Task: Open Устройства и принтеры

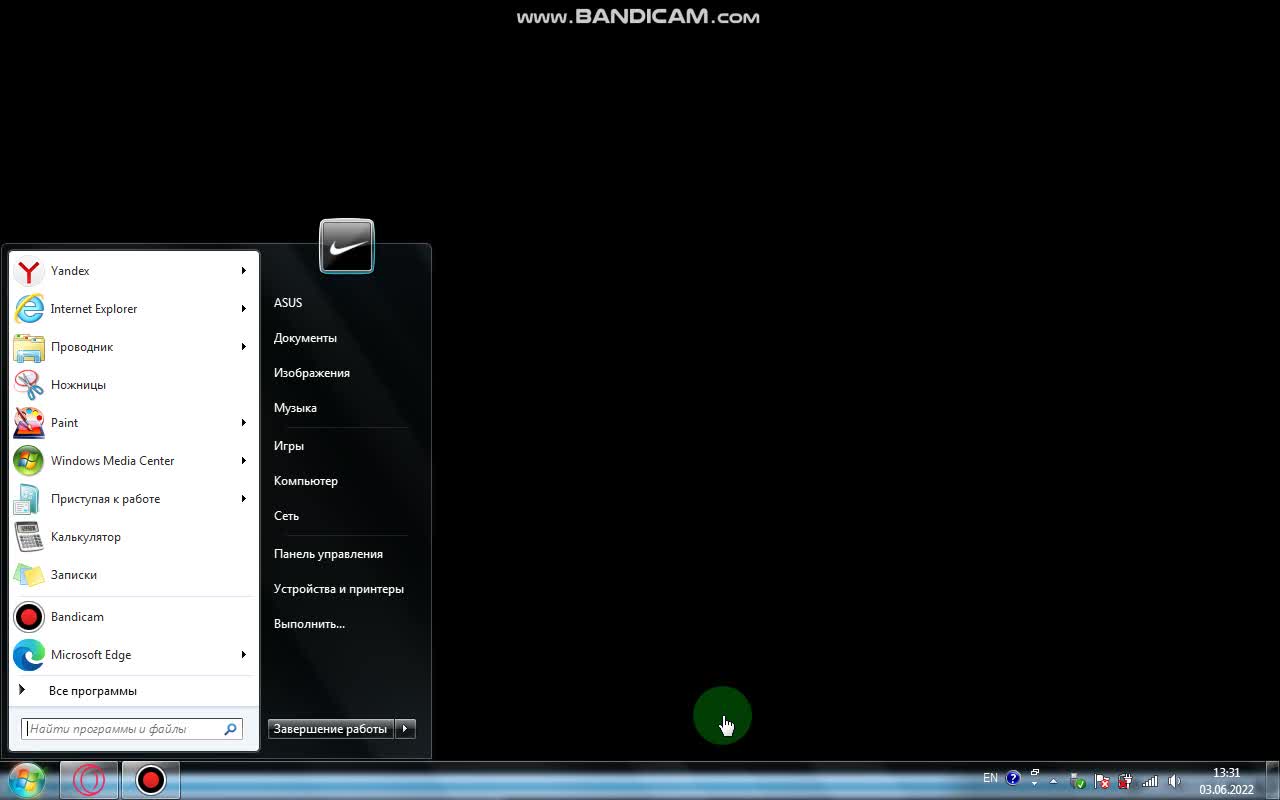Action: coord(339,589)
